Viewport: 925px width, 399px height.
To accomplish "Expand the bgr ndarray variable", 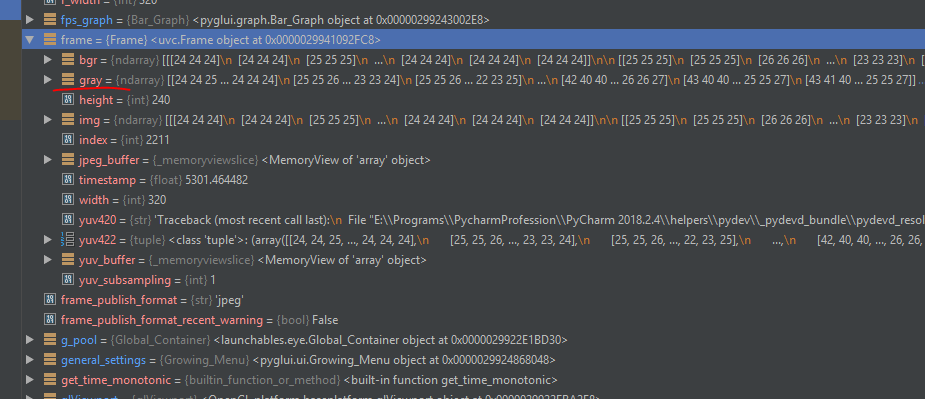I will tap(48, 60).
